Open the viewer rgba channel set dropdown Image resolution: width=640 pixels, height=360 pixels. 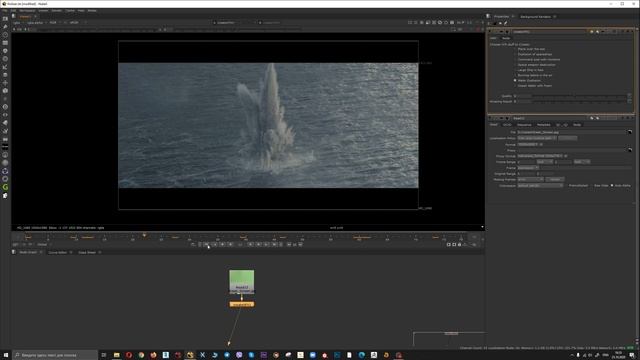coord(17,23)
